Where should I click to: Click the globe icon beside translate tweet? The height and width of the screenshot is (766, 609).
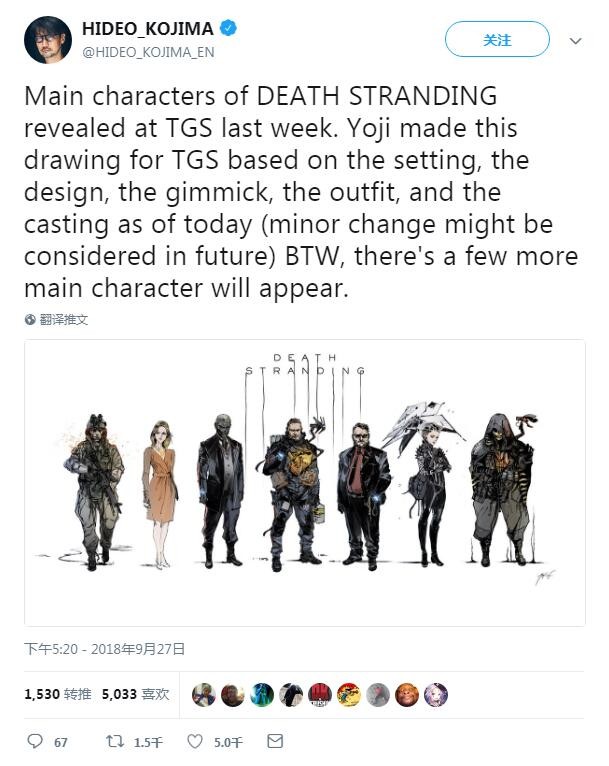click(x=30, y=319)
